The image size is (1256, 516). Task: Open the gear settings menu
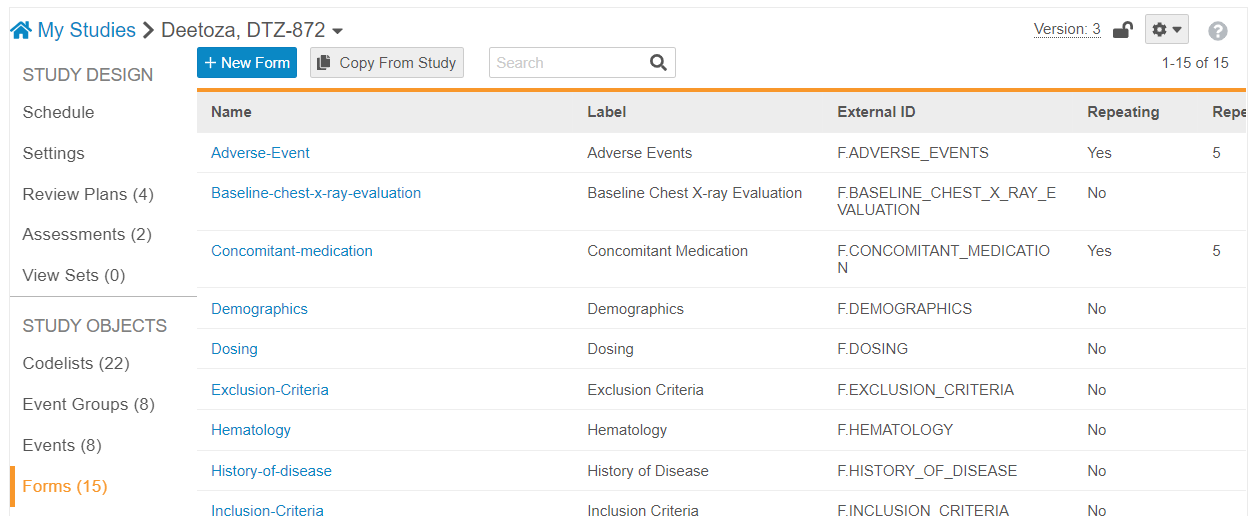(1166, 30)
